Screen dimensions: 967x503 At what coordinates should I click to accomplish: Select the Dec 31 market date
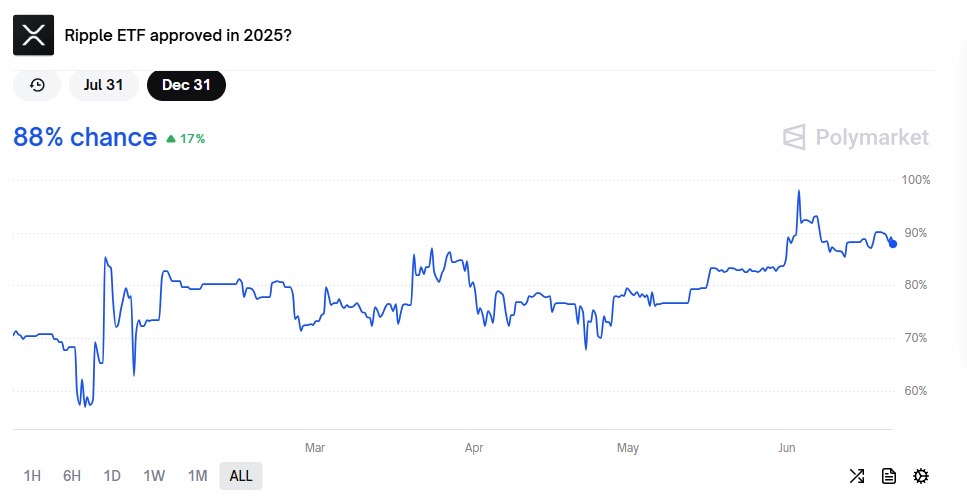(x=186, y=85)
